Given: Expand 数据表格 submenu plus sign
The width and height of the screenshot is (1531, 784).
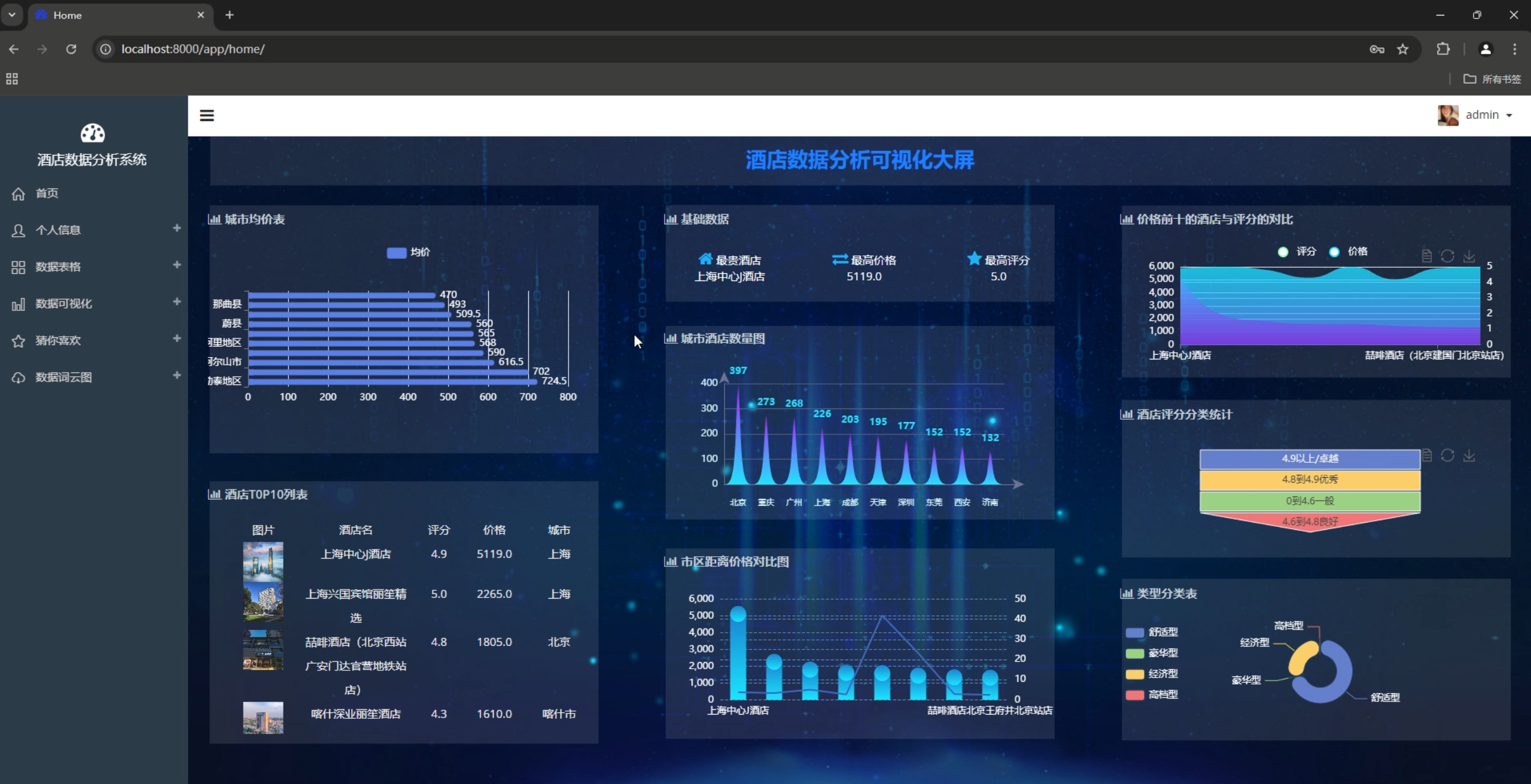Looking at the screenshot, I should 176,265.
